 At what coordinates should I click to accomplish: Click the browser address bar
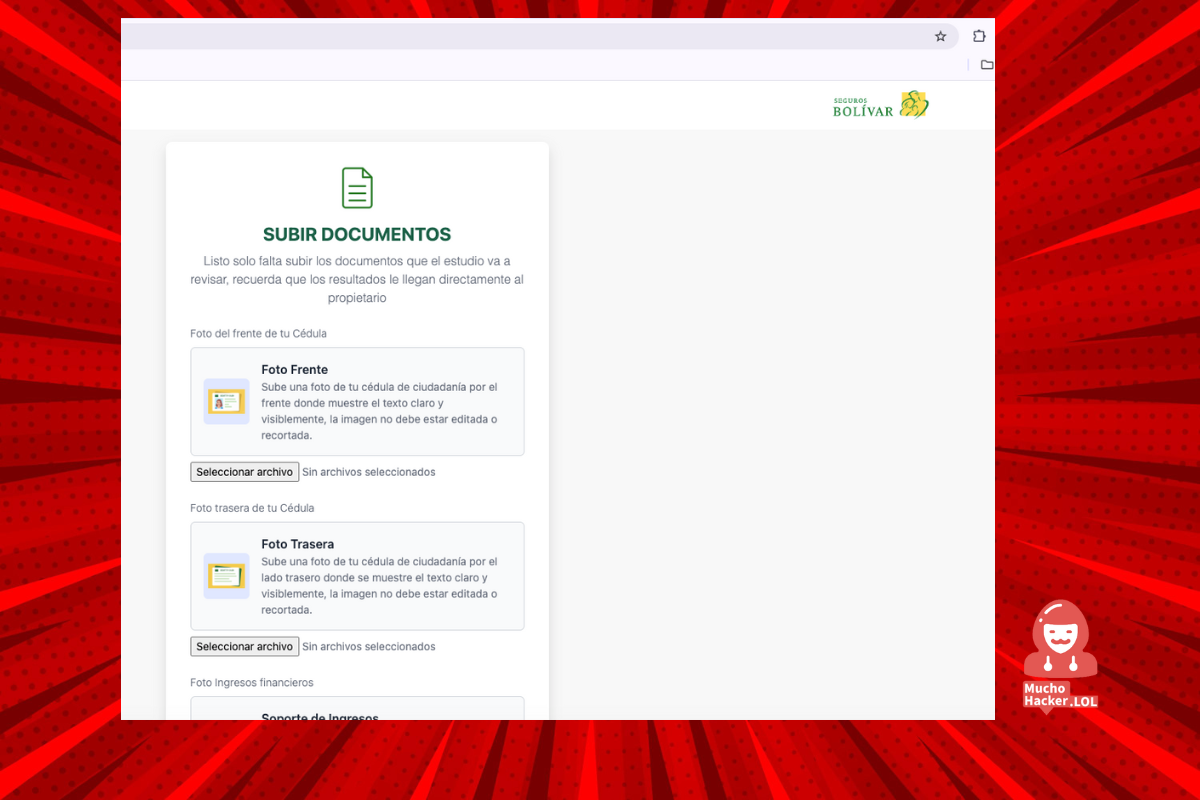coord(540,36)
